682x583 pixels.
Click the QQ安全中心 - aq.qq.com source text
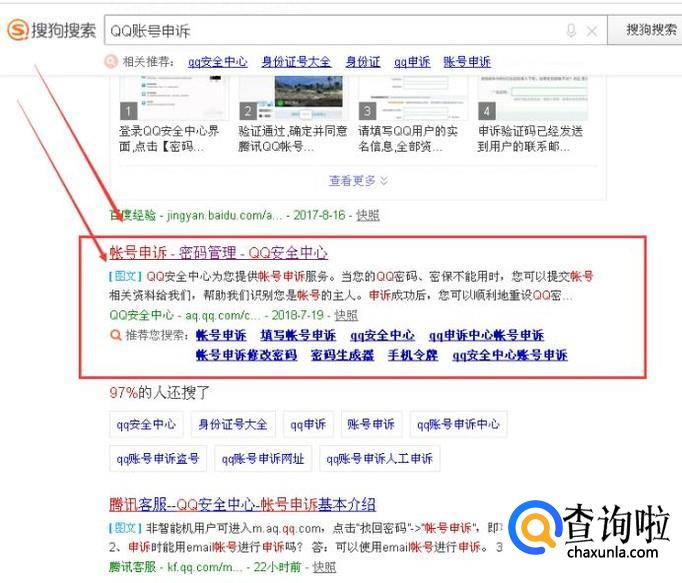pyautogui.click(x=185, y=315)
